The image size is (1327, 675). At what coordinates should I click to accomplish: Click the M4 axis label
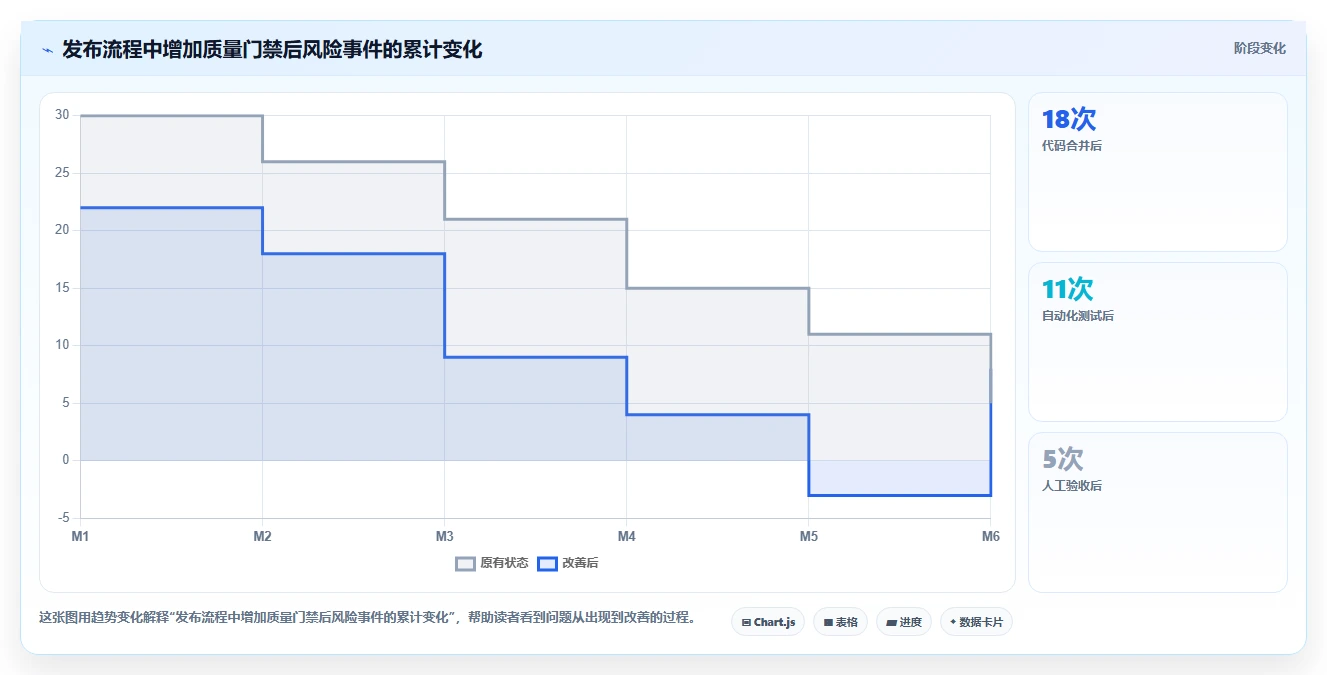626,536
